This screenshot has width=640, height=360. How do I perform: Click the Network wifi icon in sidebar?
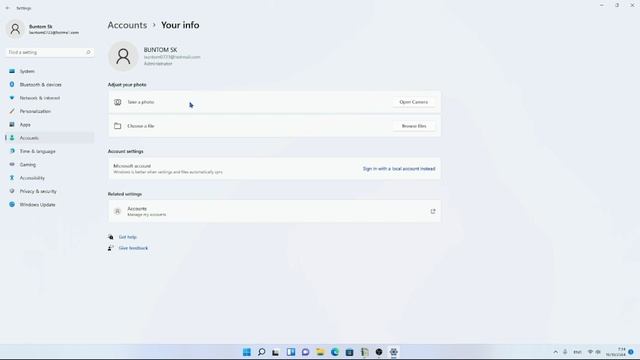[12, 98]
